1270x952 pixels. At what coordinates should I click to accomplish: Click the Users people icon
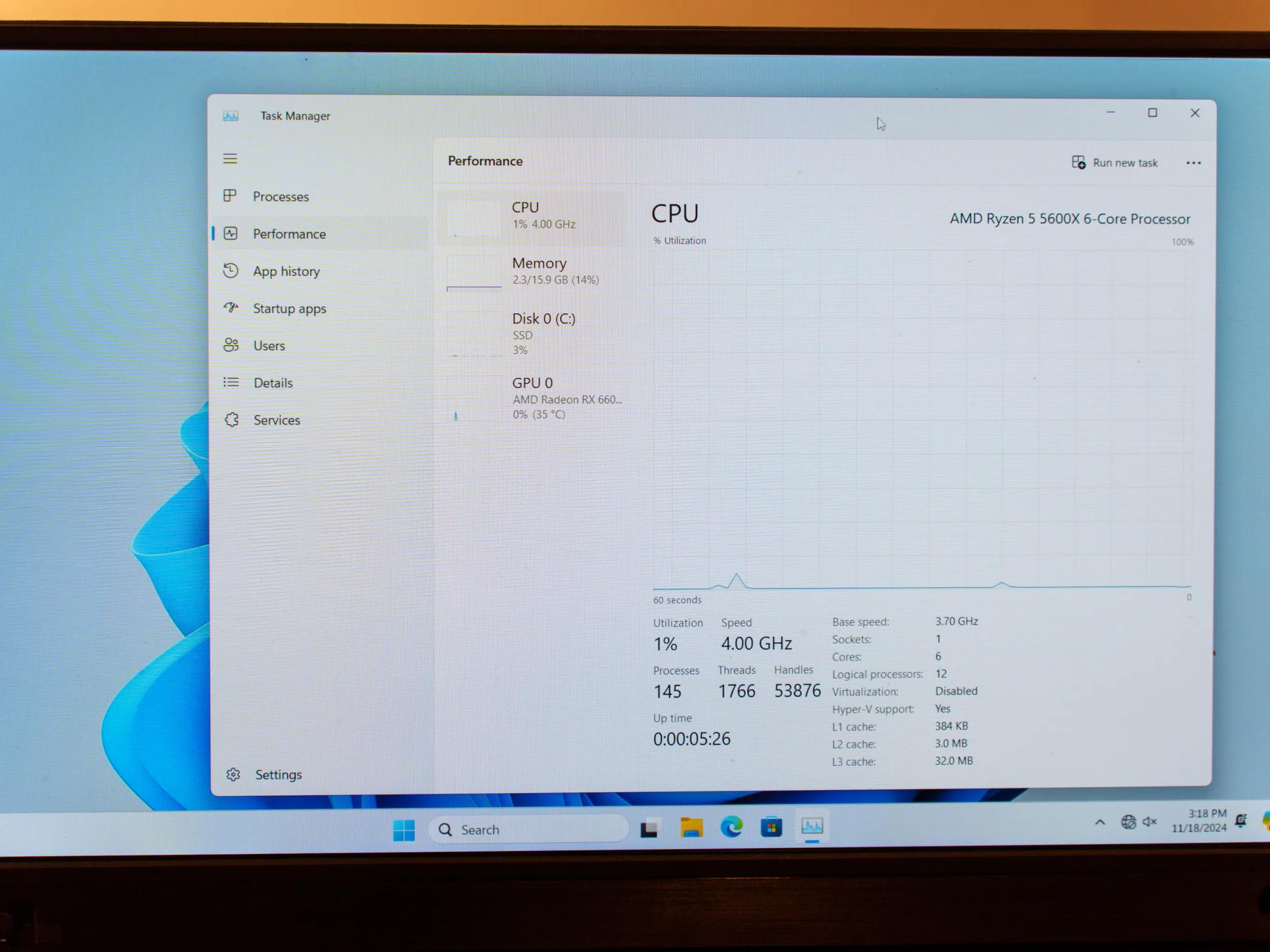tap(231, 345)
